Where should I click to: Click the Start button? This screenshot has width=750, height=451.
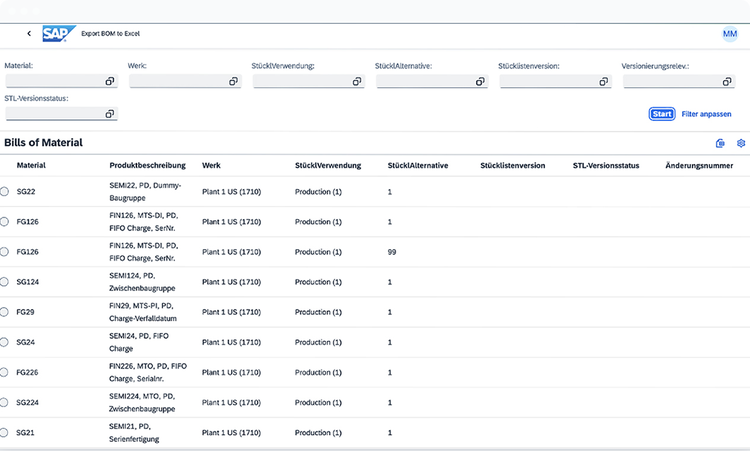[x=662, y=114]
